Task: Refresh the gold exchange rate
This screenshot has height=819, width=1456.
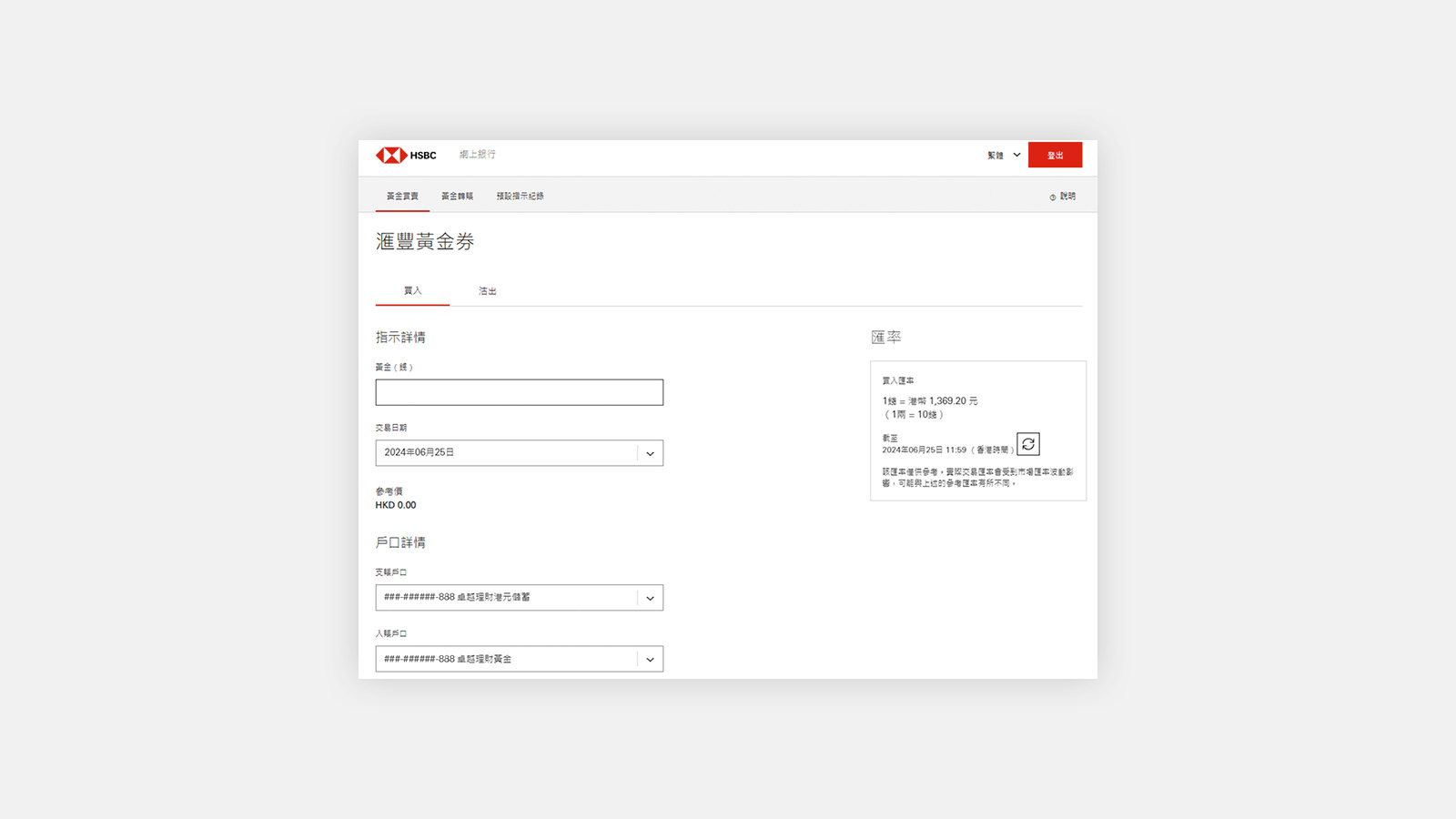Action: pos(1028,444)
